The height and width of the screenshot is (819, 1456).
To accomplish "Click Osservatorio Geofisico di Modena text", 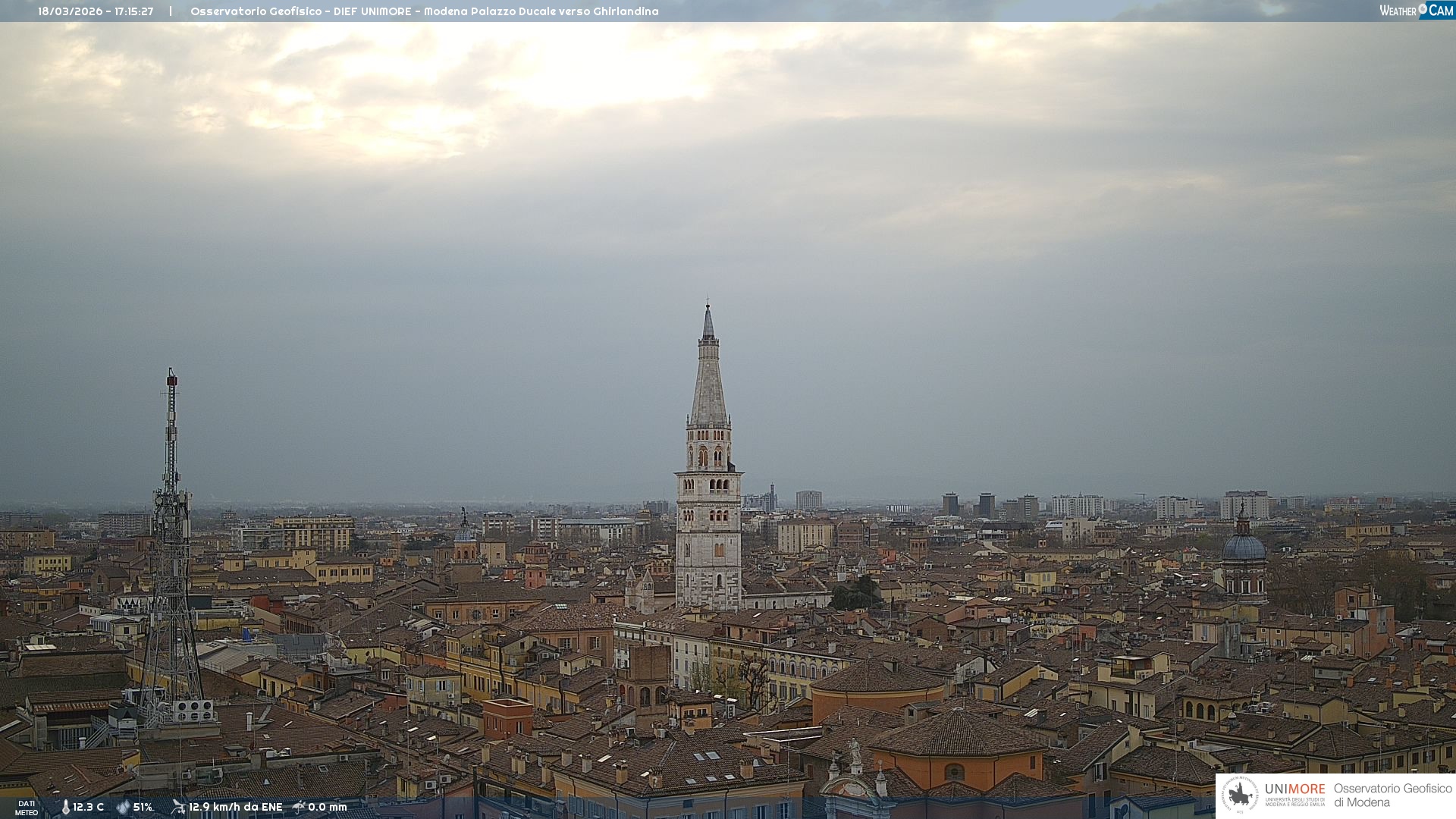I will pos(1392,795).
